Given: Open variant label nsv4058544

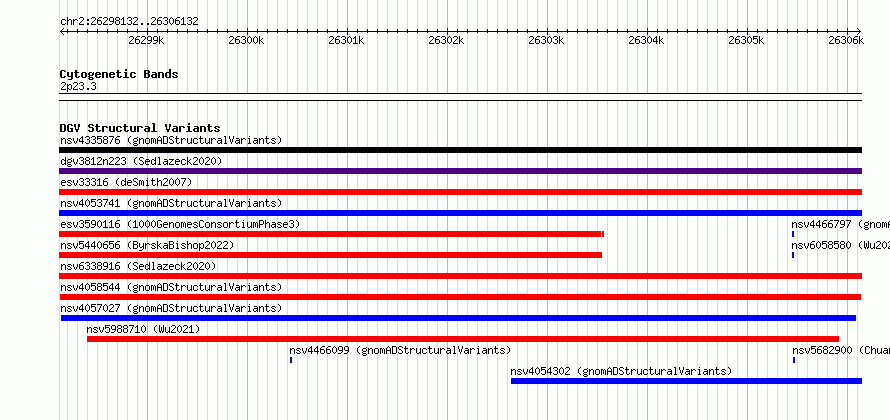Looking at the screenshot, I should (x=171, y=287).
